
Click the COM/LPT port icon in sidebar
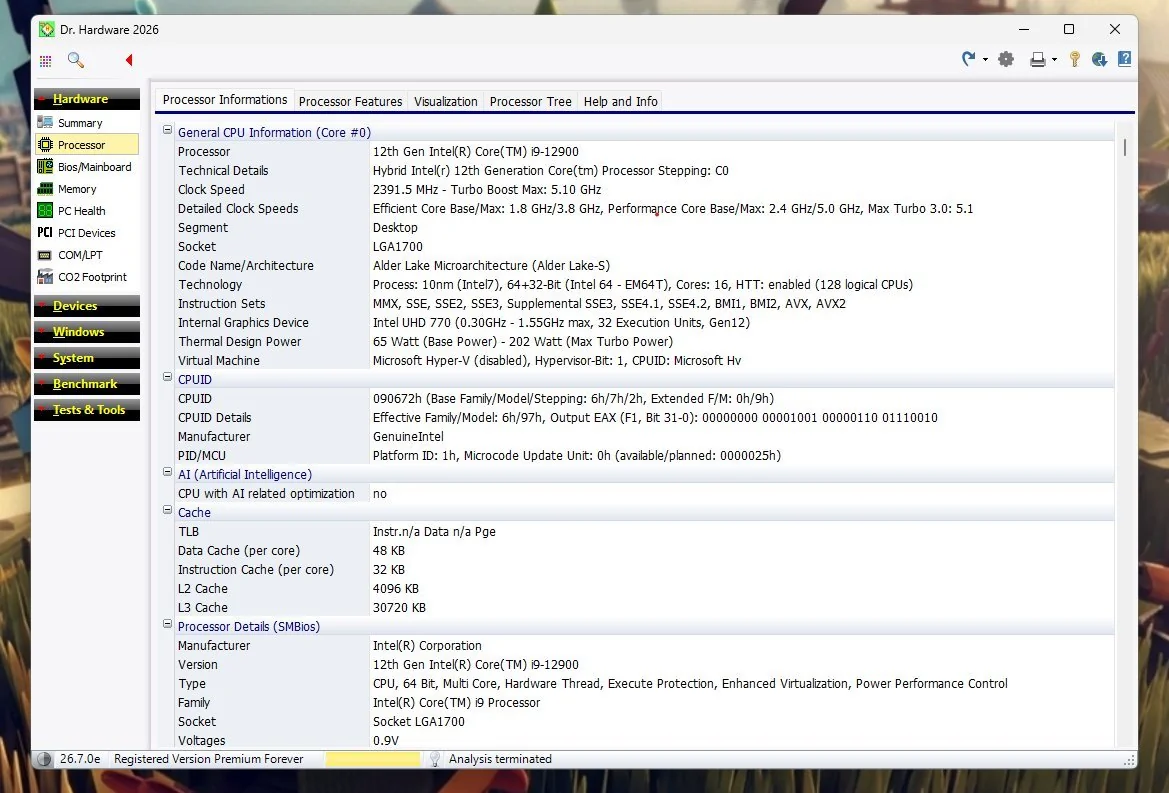tap(45, 255)
